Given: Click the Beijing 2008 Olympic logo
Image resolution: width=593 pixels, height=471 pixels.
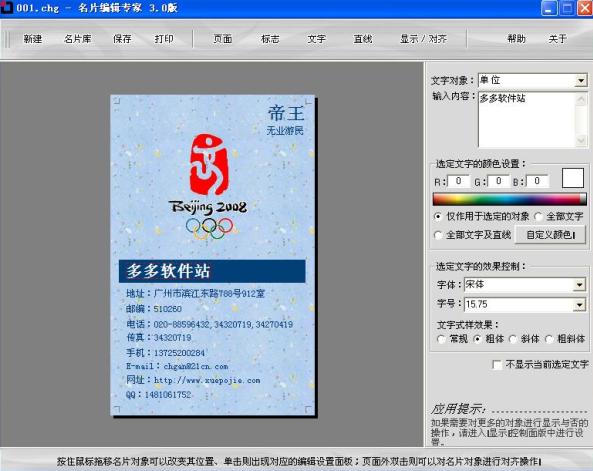Looking at the screenshot, I should [x=209, y=187].
